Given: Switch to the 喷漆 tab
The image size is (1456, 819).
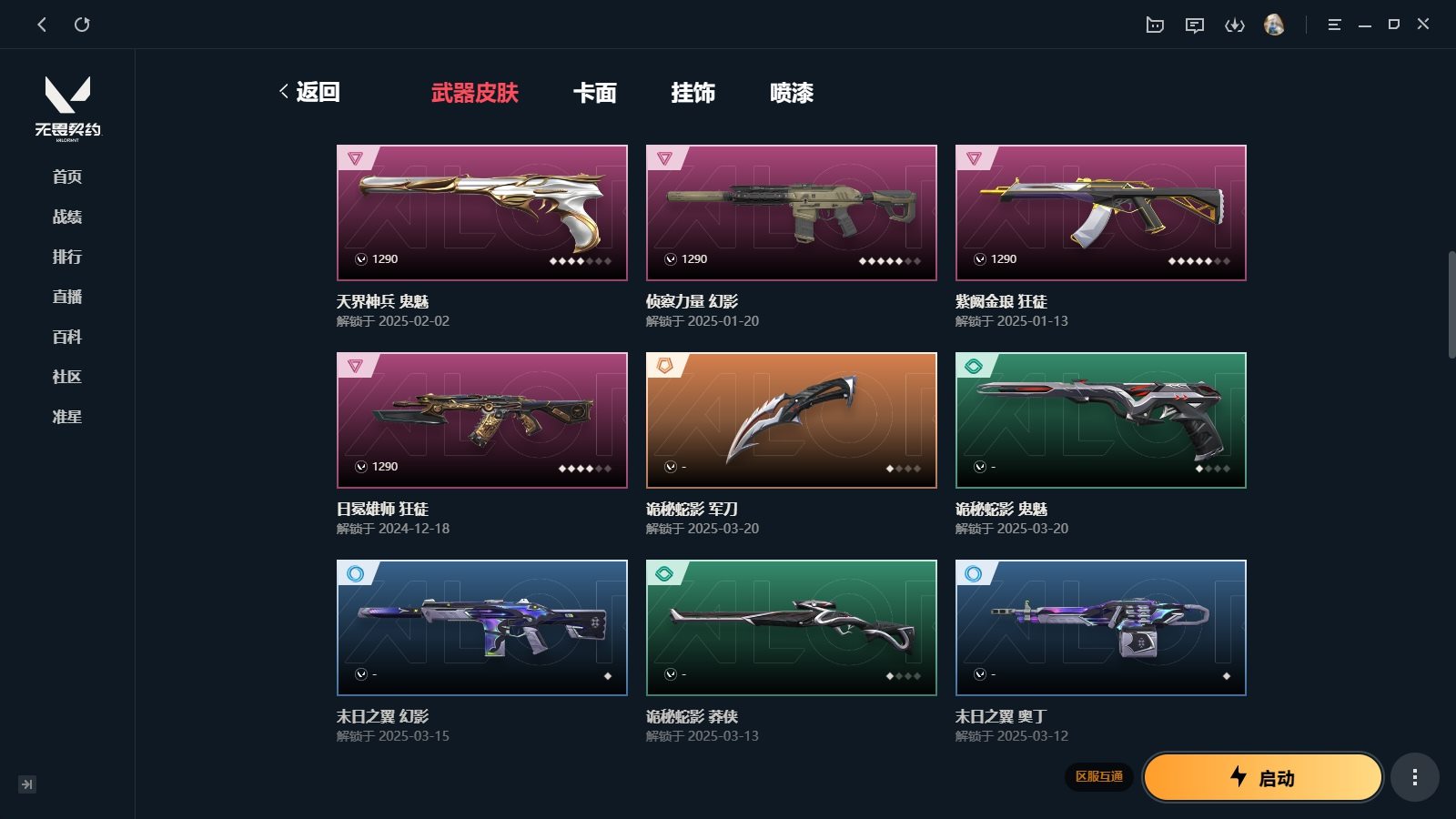Looking at the screenshot, I should [792, 93].
